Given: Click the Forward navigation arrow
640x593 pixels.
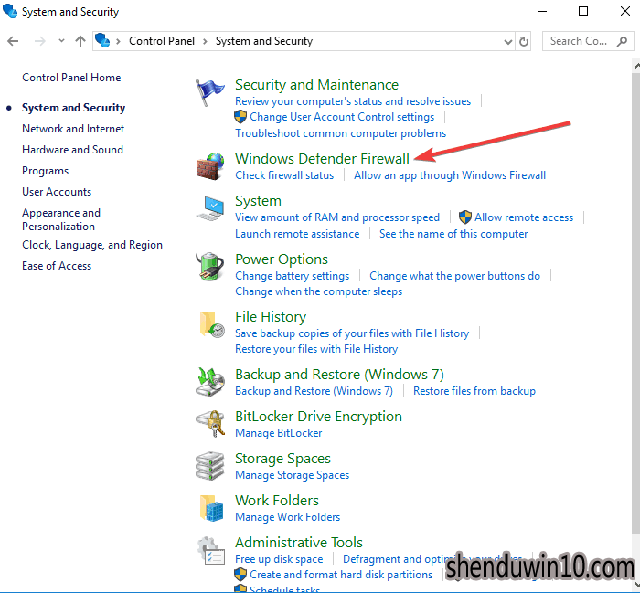Looking at the screenshot, I should tap(40, 41).
